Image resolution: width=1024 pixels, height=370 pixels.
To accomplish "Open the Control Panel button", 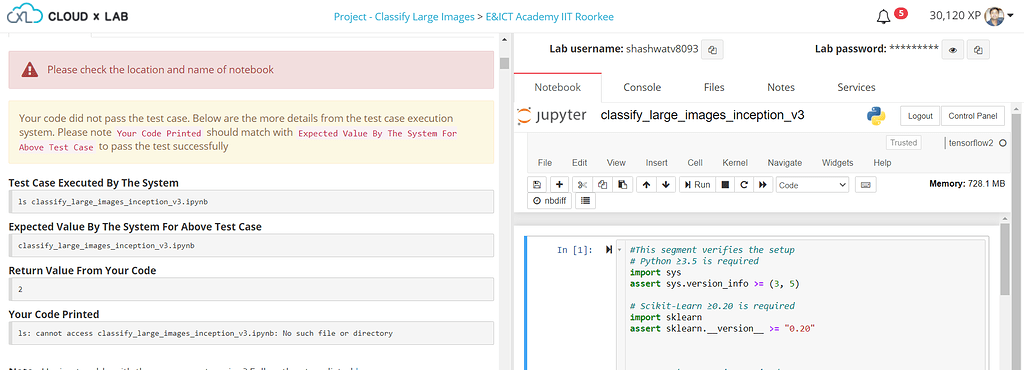I will (972, 116).
